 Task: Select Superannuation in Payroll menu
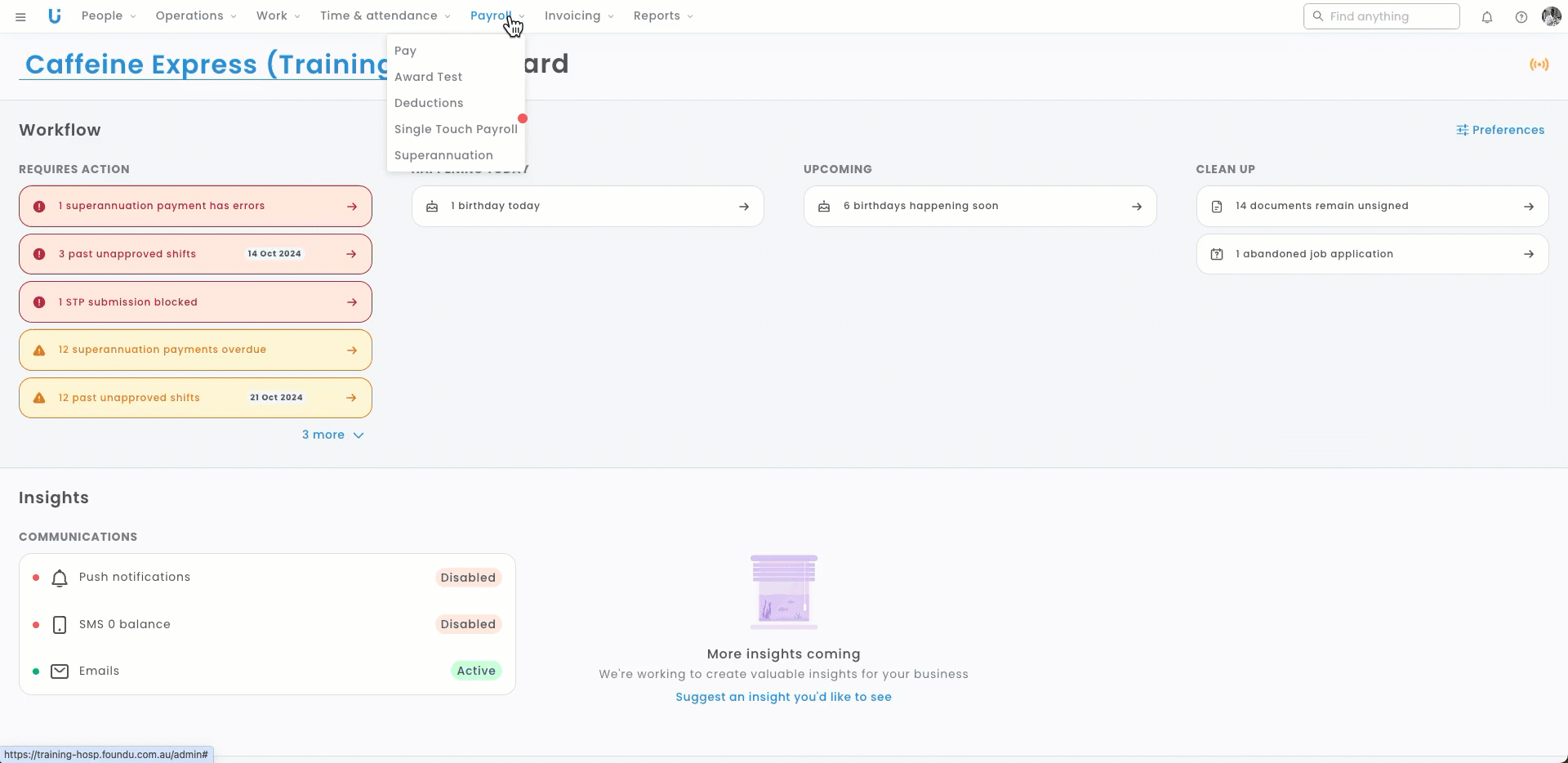point(443,155)
